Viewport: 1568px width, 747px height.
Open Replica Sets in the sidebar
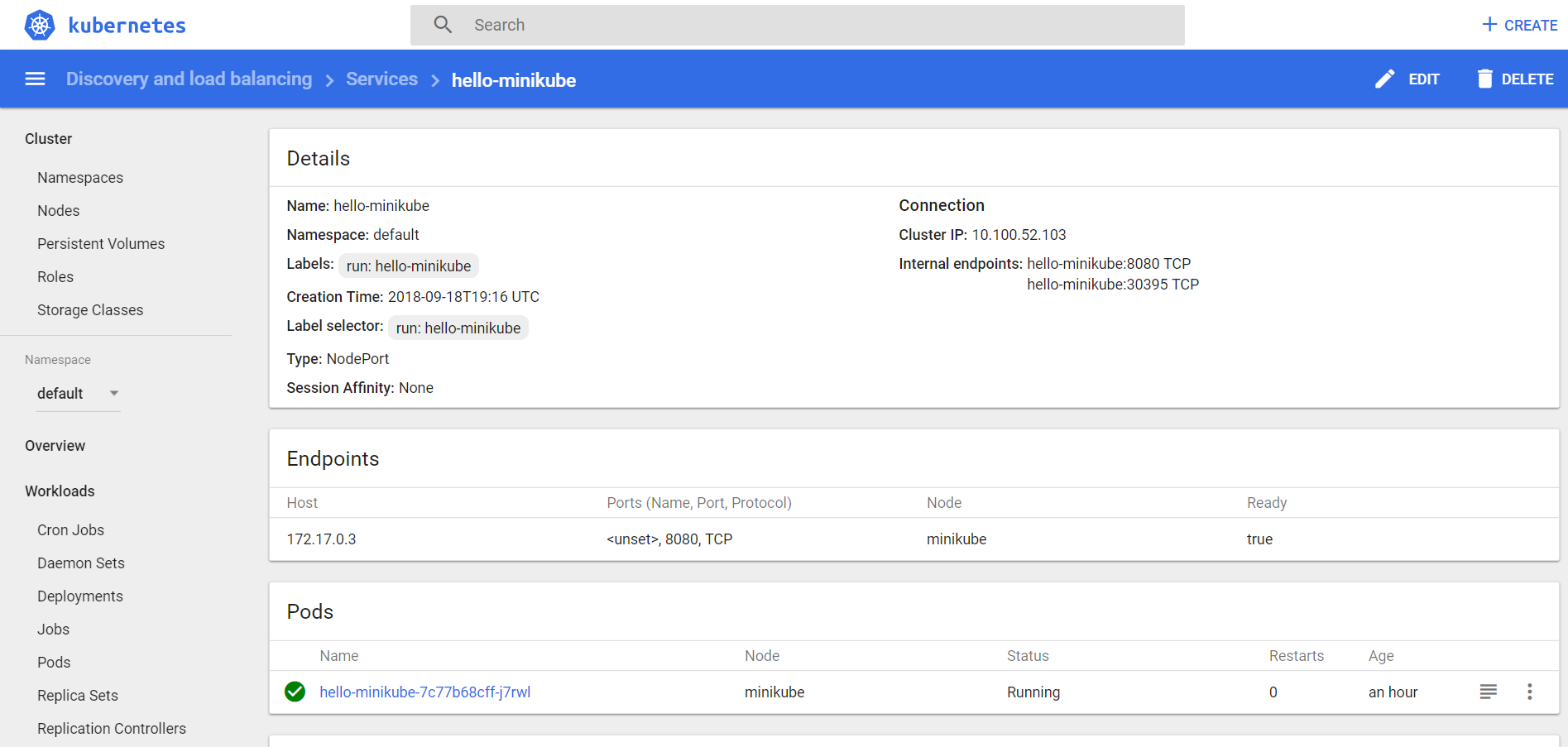point(78,696)
